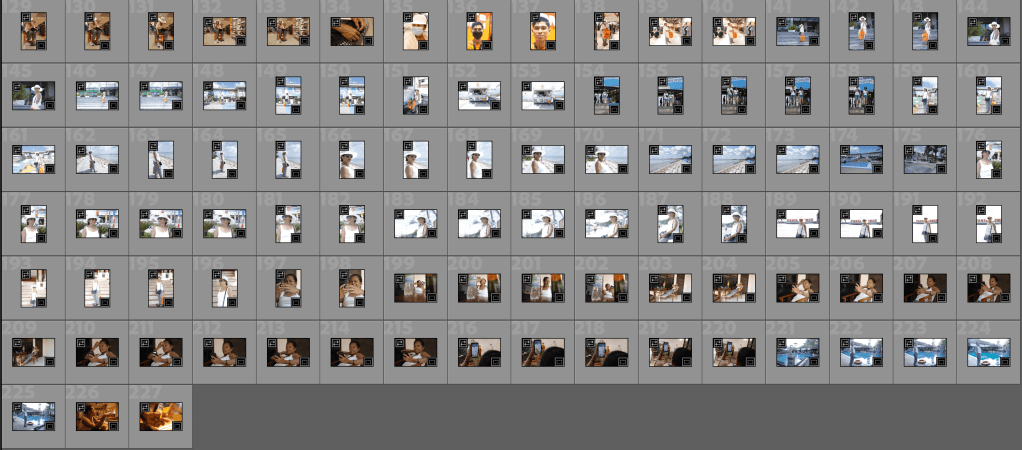
Task: Select thumbnail 129 of person sitting
Action: click(33, 32)
